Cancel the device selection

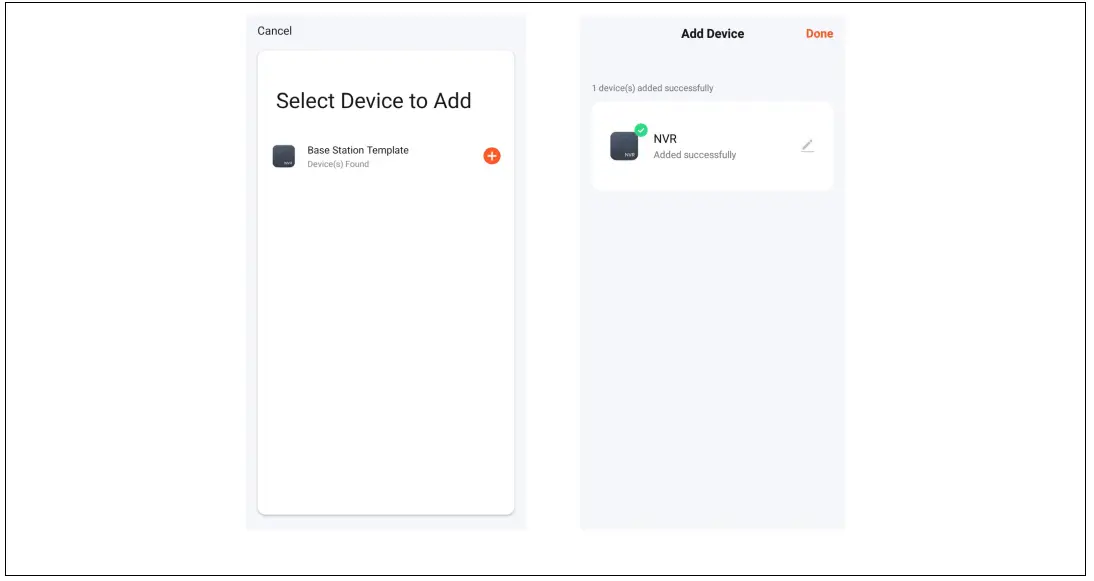[274, 30]
